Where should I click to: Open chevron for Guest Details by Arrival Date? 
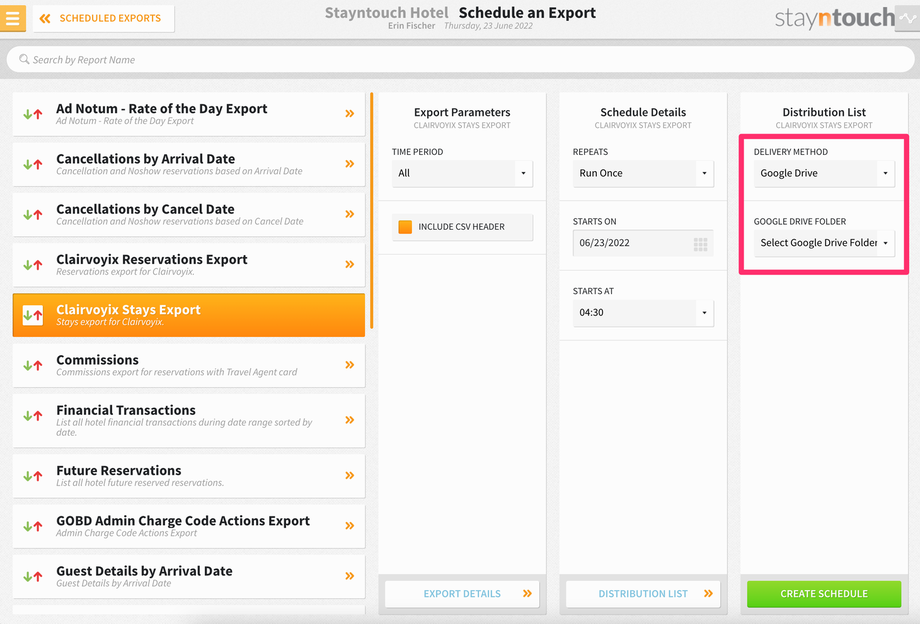point(350,576)
